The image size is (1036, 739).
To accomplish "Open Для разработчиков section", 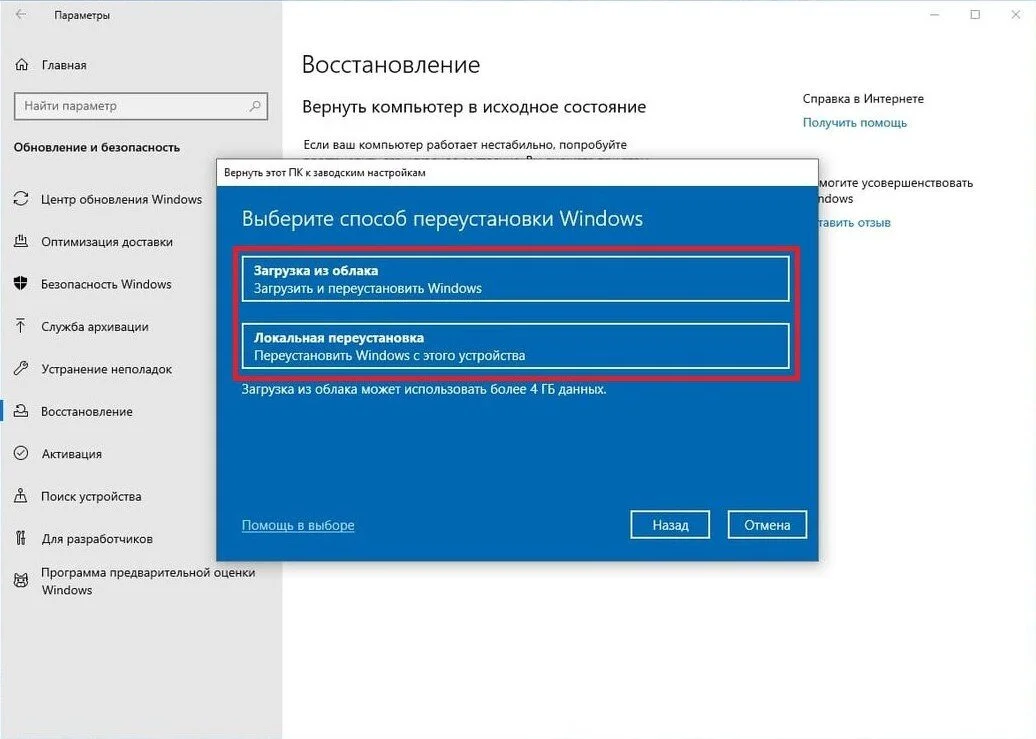I will click(x=96, y=539).
